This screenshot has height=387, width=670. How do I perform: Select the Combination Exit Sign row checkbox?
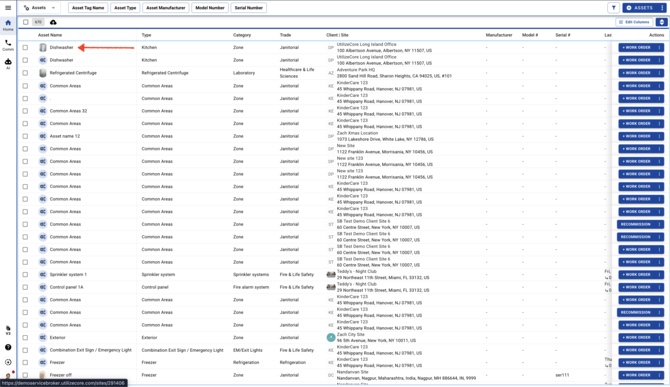click(25, 350)
